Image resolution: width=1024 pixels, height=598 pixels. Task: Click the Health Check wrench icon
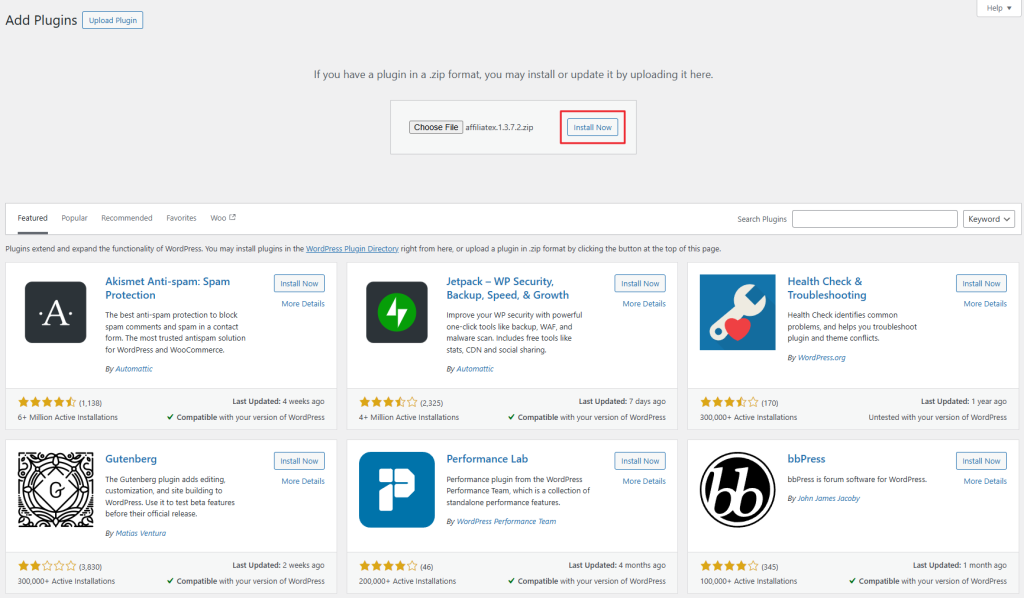737,312
